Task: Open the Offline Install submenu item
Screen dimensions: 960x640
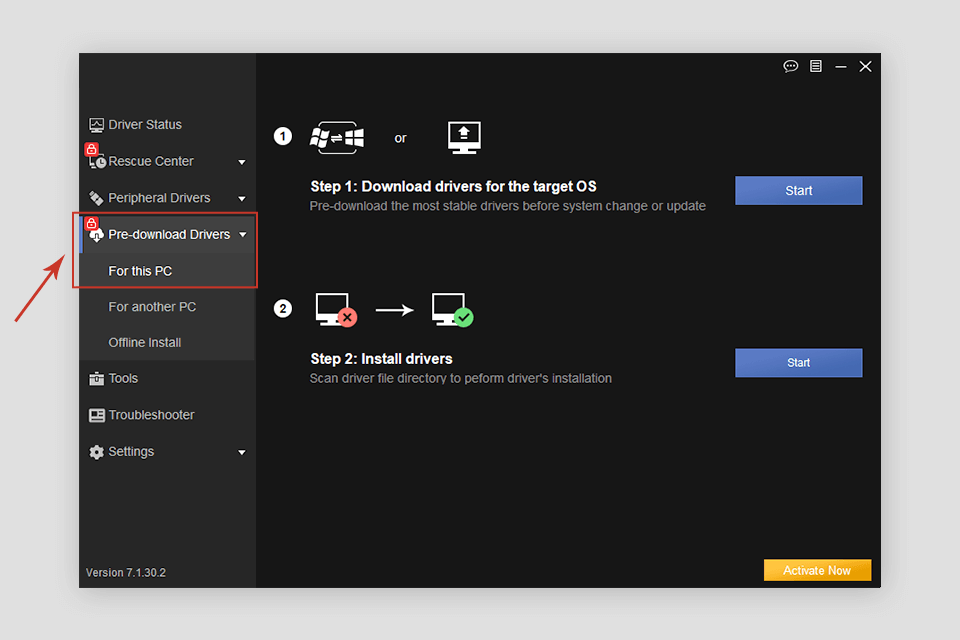Action: click(x=145, y=343)
